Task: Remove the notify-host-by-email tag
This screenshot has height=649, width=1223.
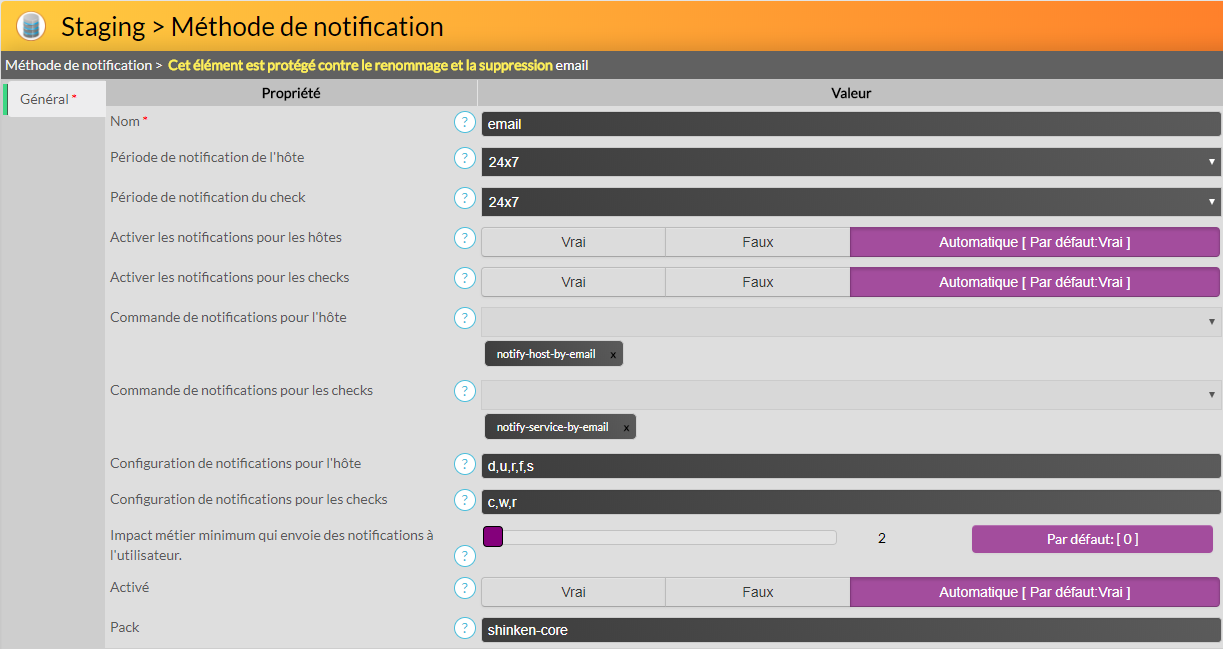Action: point(613,355)
